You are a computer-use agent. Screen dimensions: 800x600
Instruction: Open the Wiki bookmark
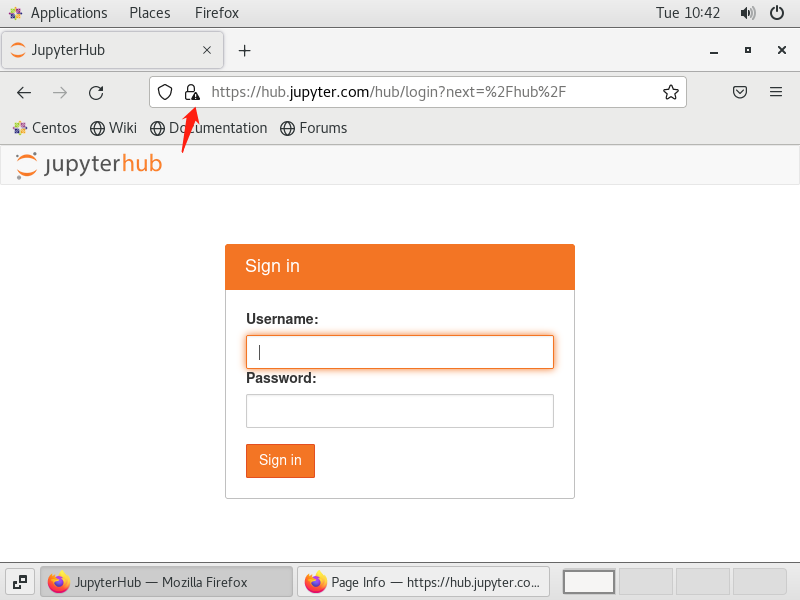click(x=113, y=128)
